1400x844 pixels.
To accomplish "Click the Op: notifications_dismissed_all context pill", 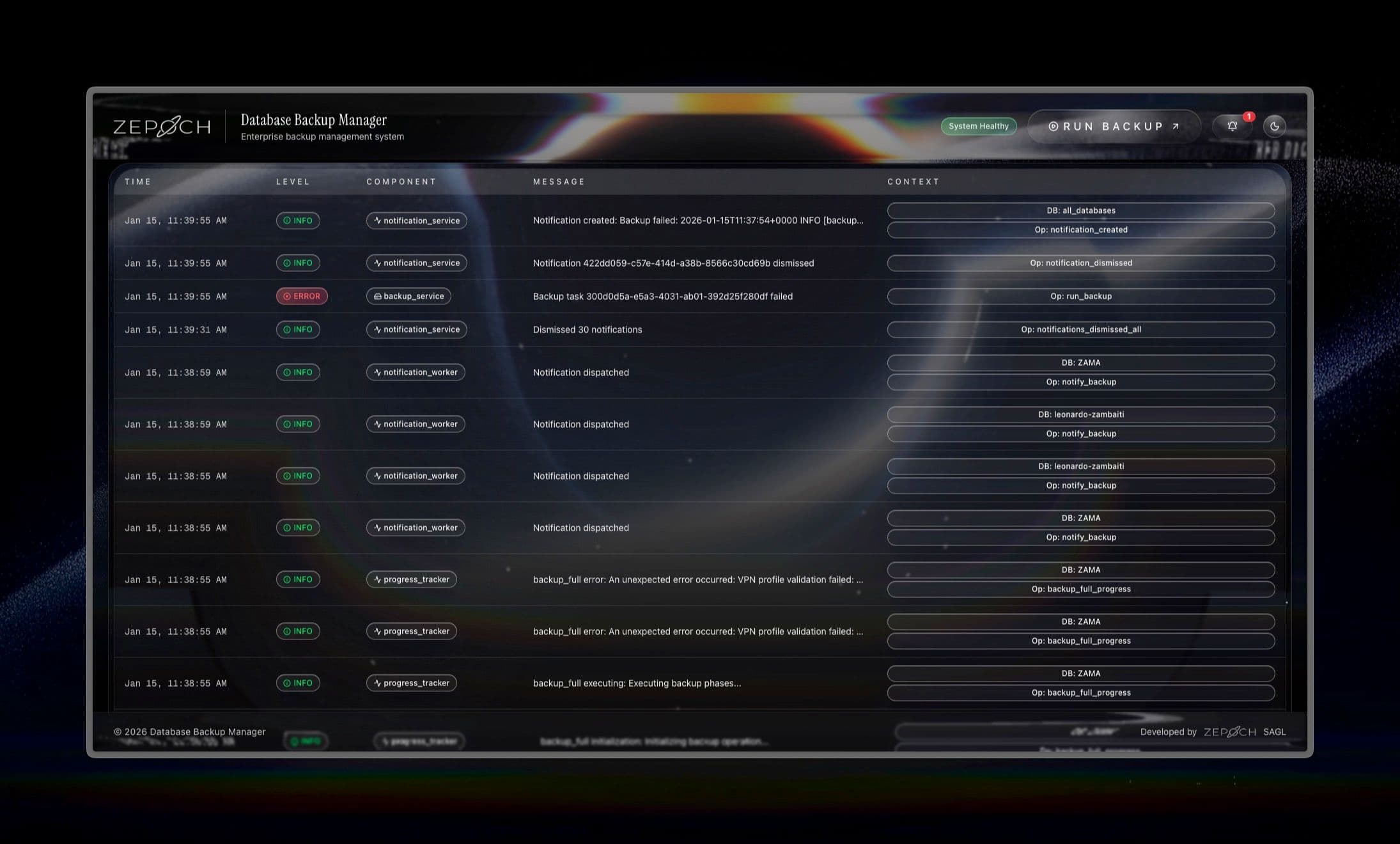I will [x=1080, y=329].
